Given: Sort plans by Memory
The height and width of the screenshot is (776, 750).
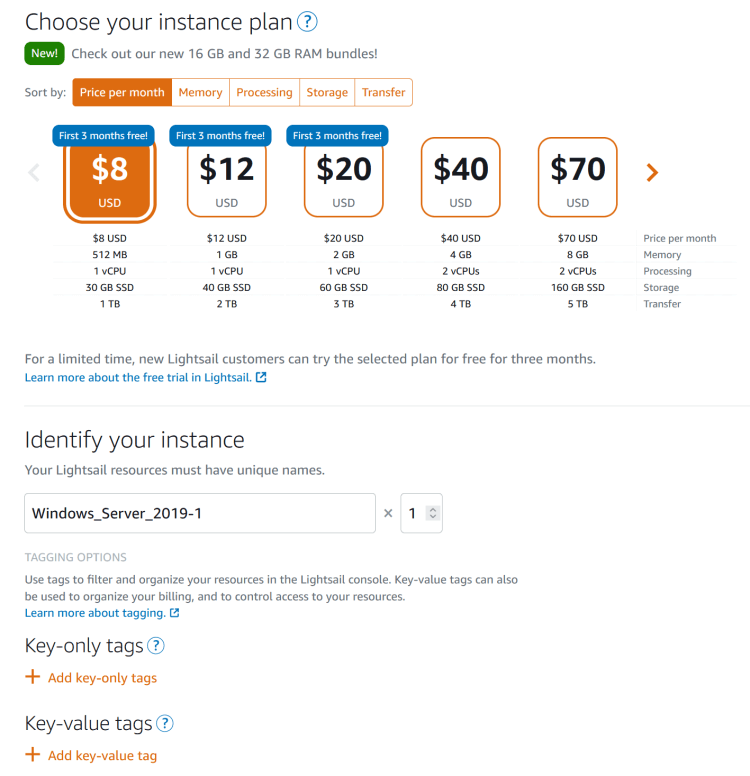Looking at the screenshot, I should click(200, 92).
